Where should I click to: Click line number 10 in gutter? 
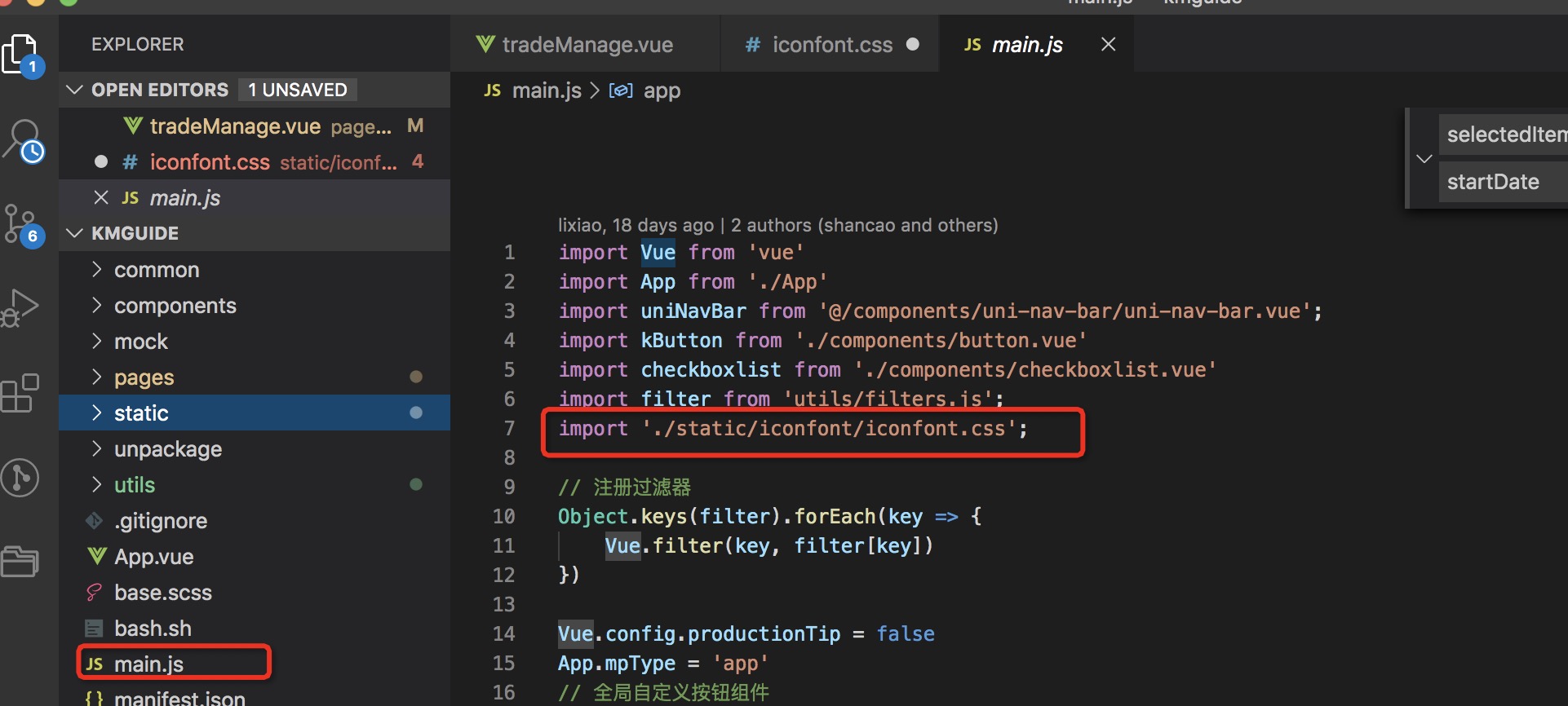click(x=503, y=516)
